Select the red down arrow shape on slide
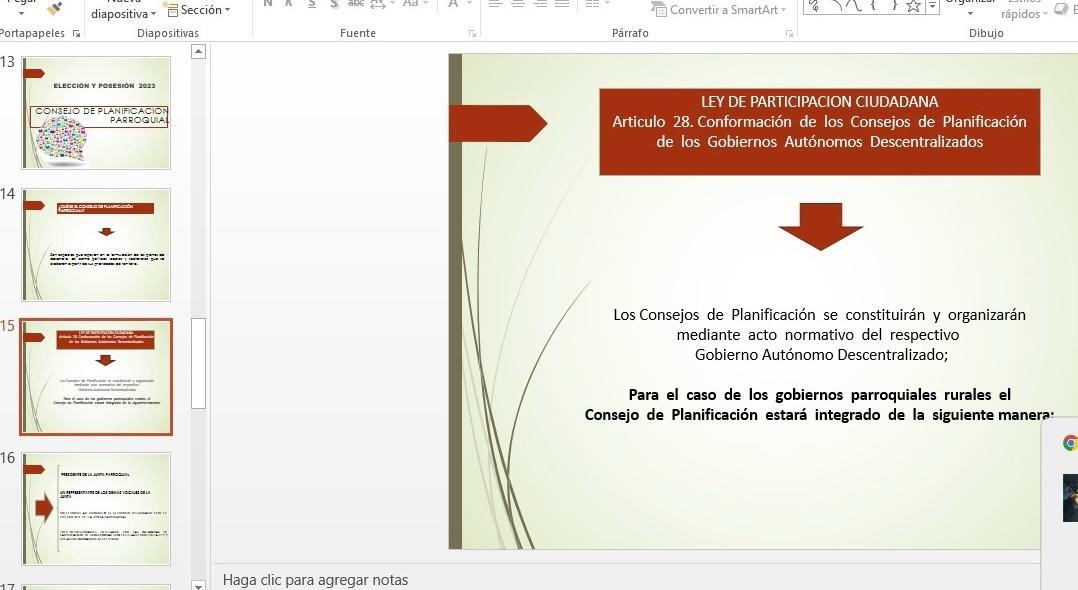This screenshot has height=590, width=1078. (x=820, y=225)
